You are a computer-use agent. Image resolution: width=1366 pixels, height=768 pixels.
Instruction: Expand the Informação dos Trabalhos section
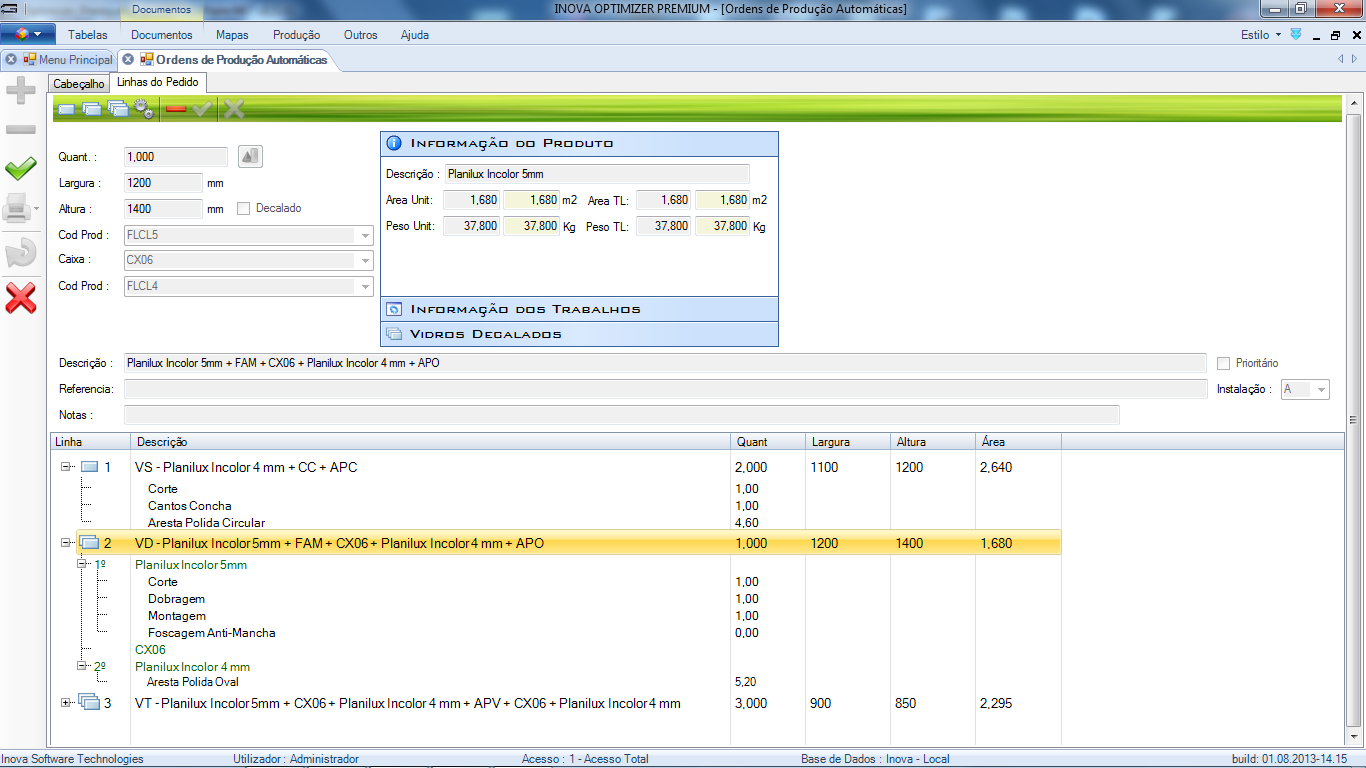click(x=579, y=309)
